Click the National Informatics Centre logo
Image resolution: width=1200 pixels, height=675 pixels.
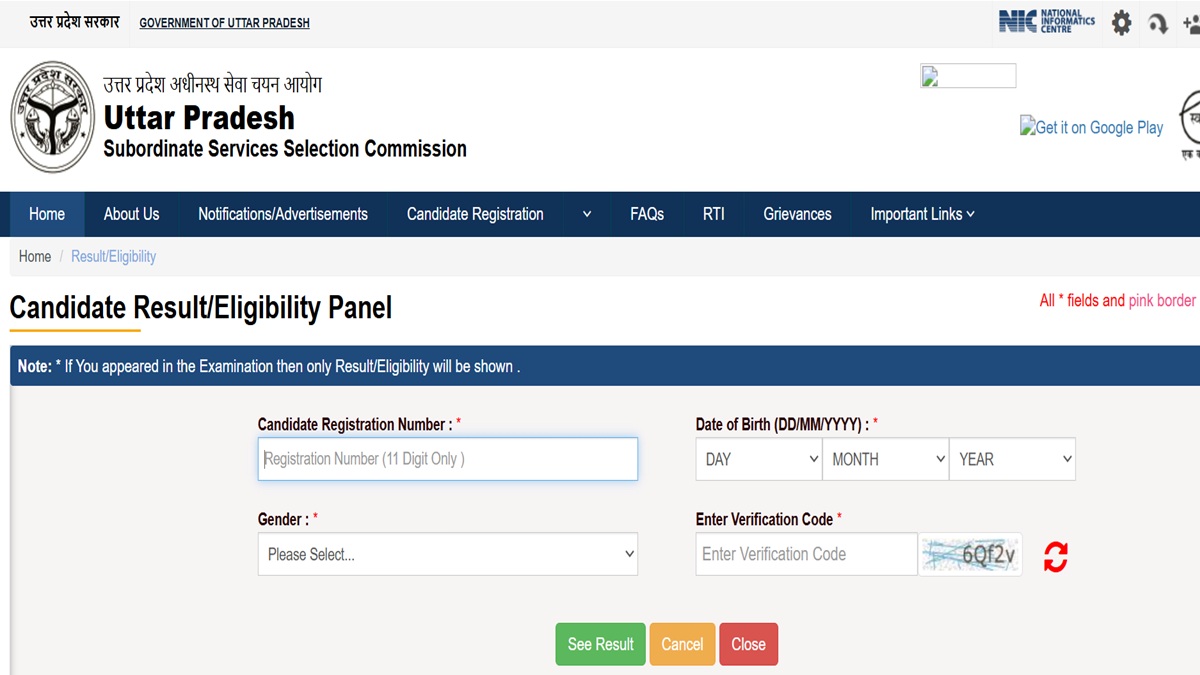click(x=1046, y=22)
